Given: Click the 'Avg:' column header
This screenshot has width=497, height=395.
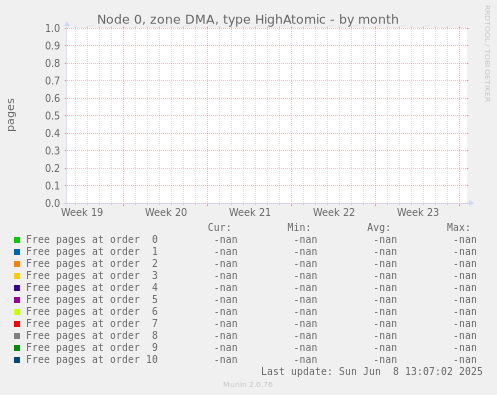Looking at the screenshot, I should 379,228.
